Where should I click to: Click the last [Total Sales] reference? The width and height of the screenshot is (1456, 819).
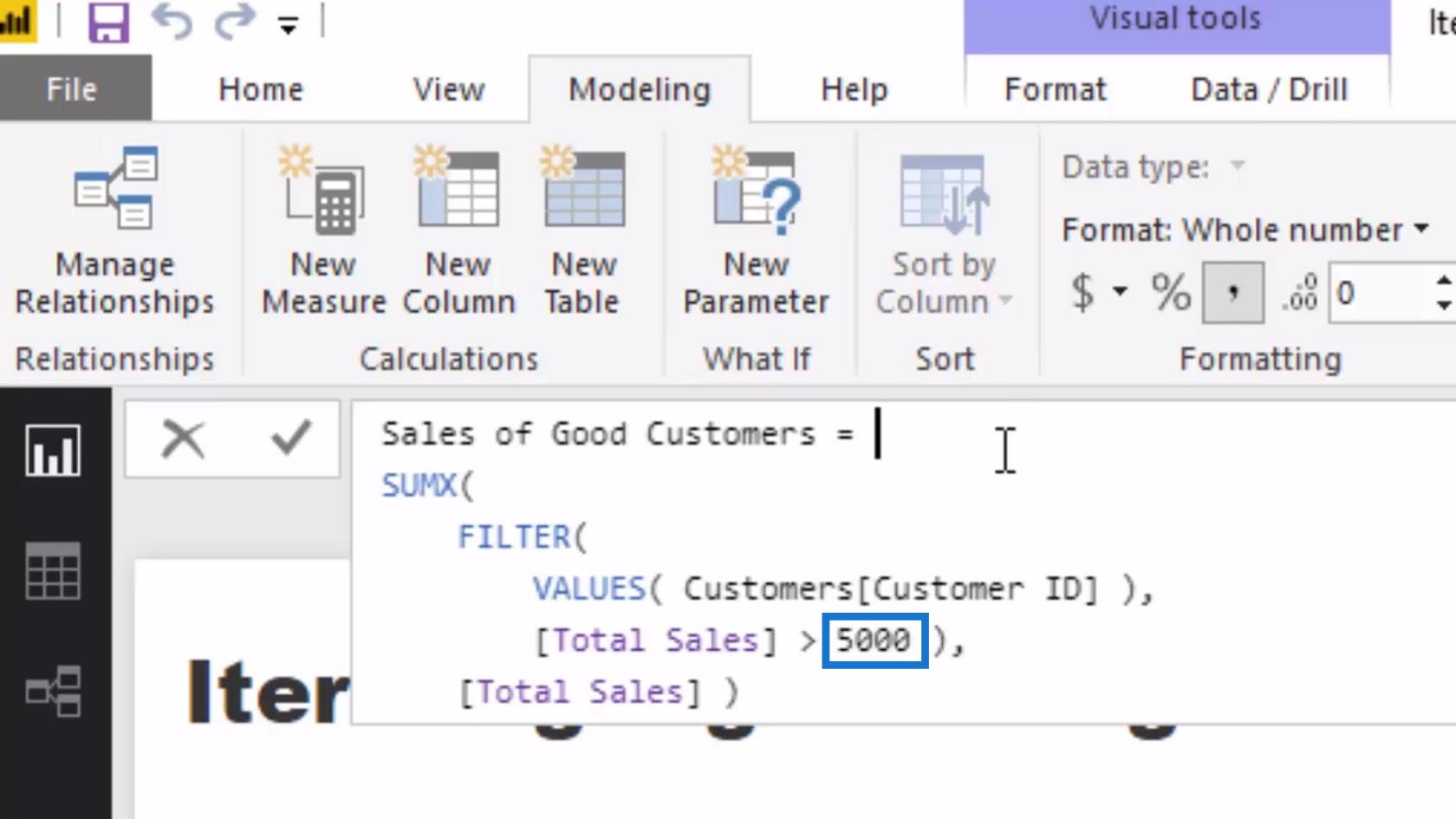pos(579,692)
